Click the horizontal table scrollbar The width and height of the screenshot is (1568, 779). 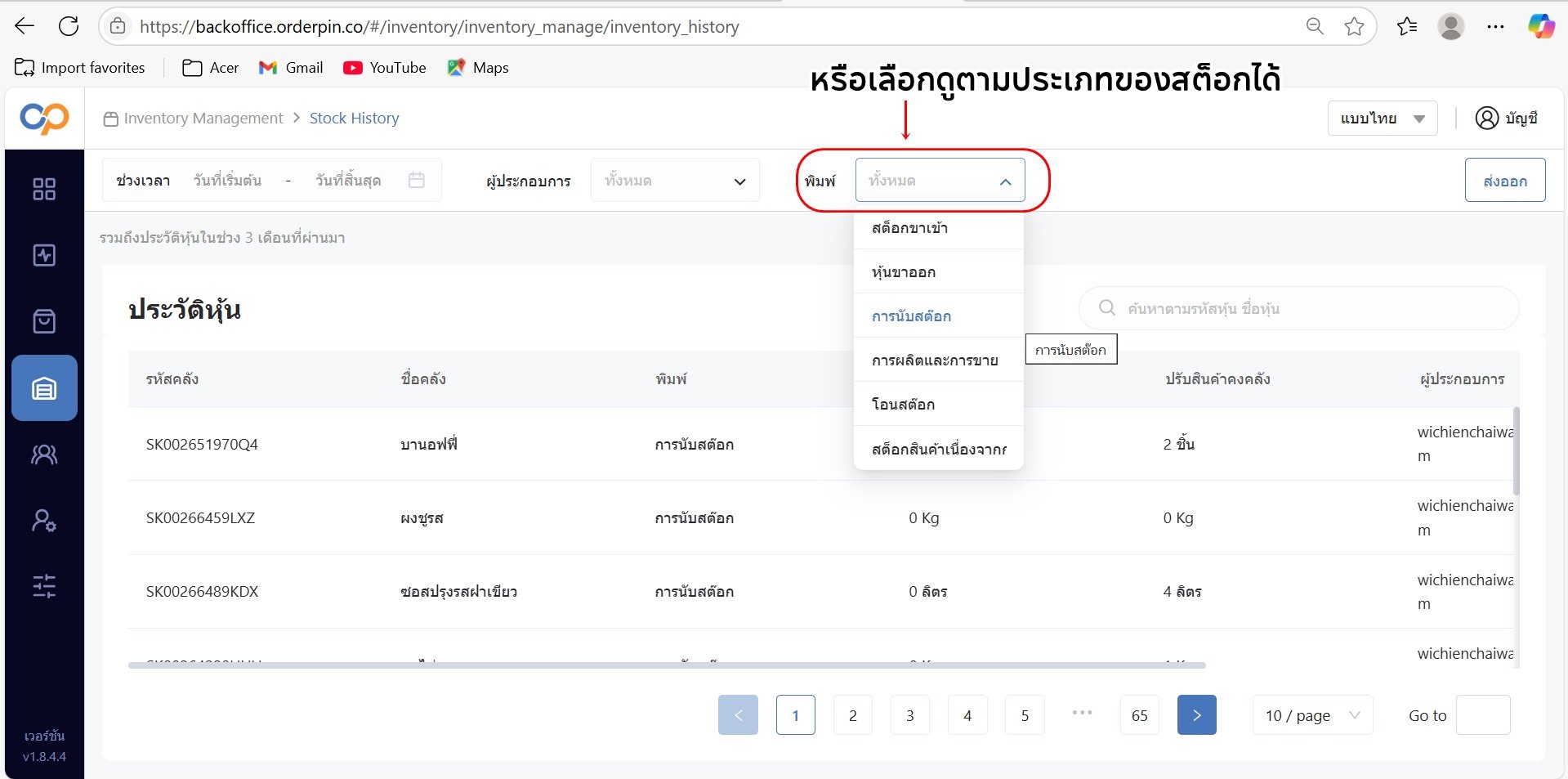click(667, 665)
